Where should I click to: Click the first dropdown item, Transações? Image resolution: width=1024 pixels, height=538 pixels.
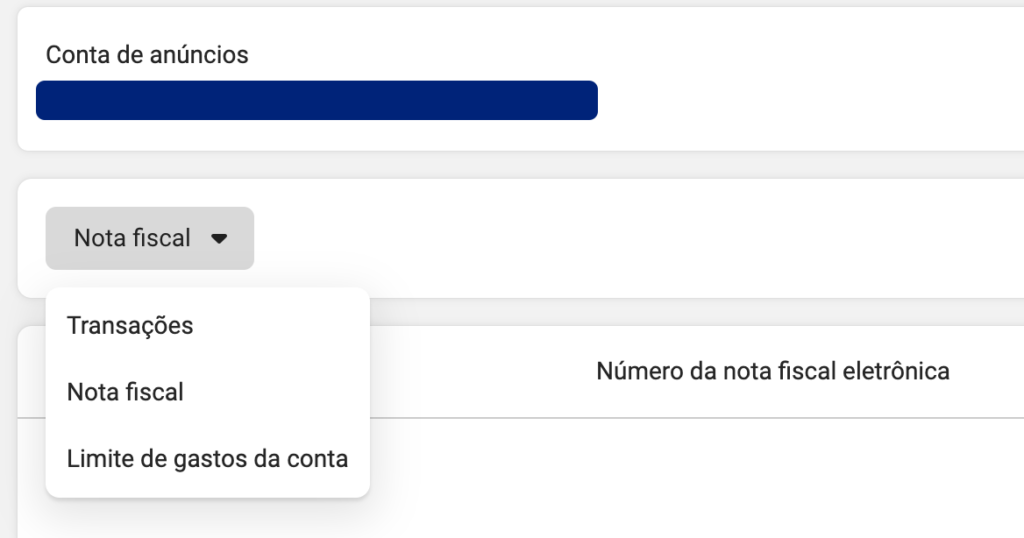point(130,325)
